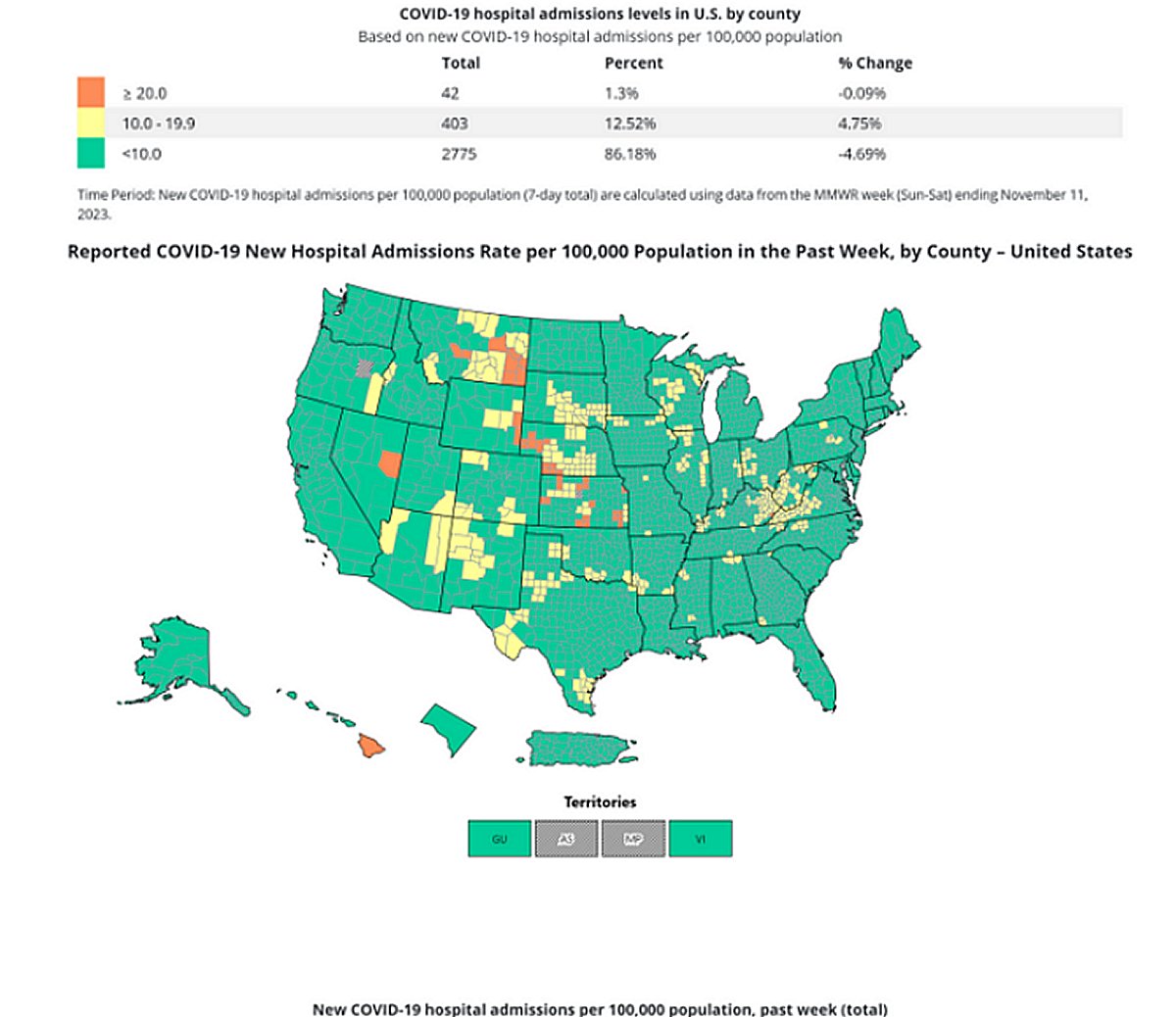The width and height of the screenshot is (1176, 1017).
Task: Click the Total column header
Action: click(461, 63)
